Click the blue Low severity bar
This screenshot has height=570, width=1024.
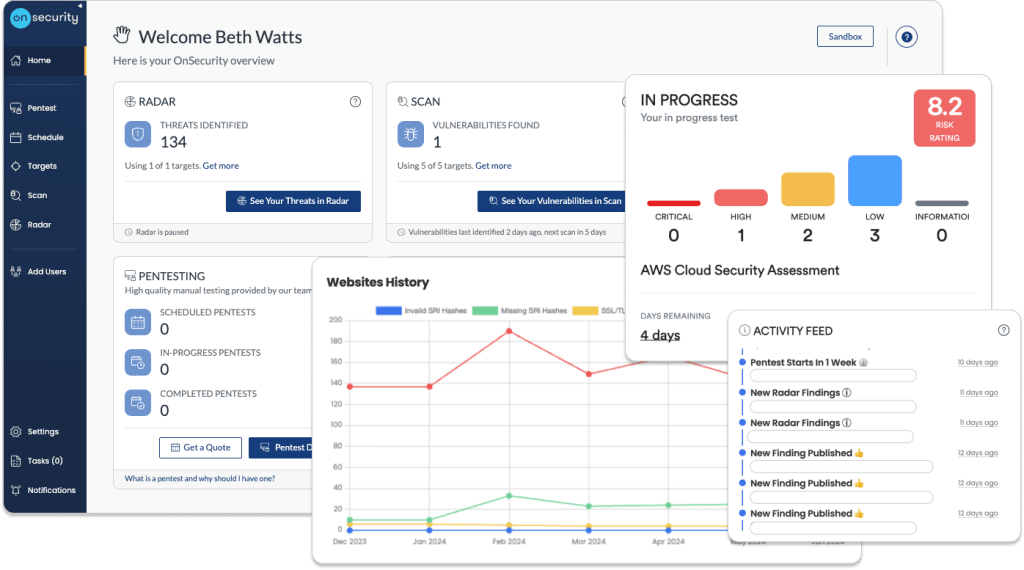[x=874, y=181]
